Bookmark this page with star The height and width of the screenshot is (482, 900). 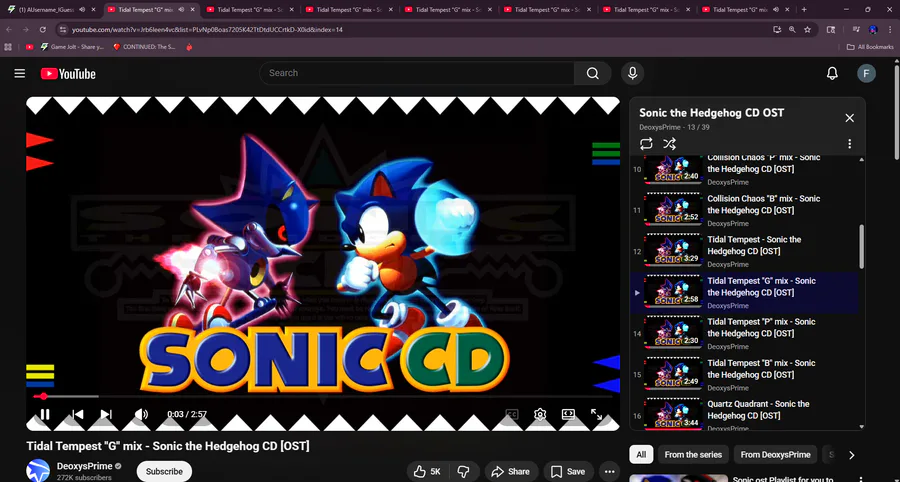[808, 29]
